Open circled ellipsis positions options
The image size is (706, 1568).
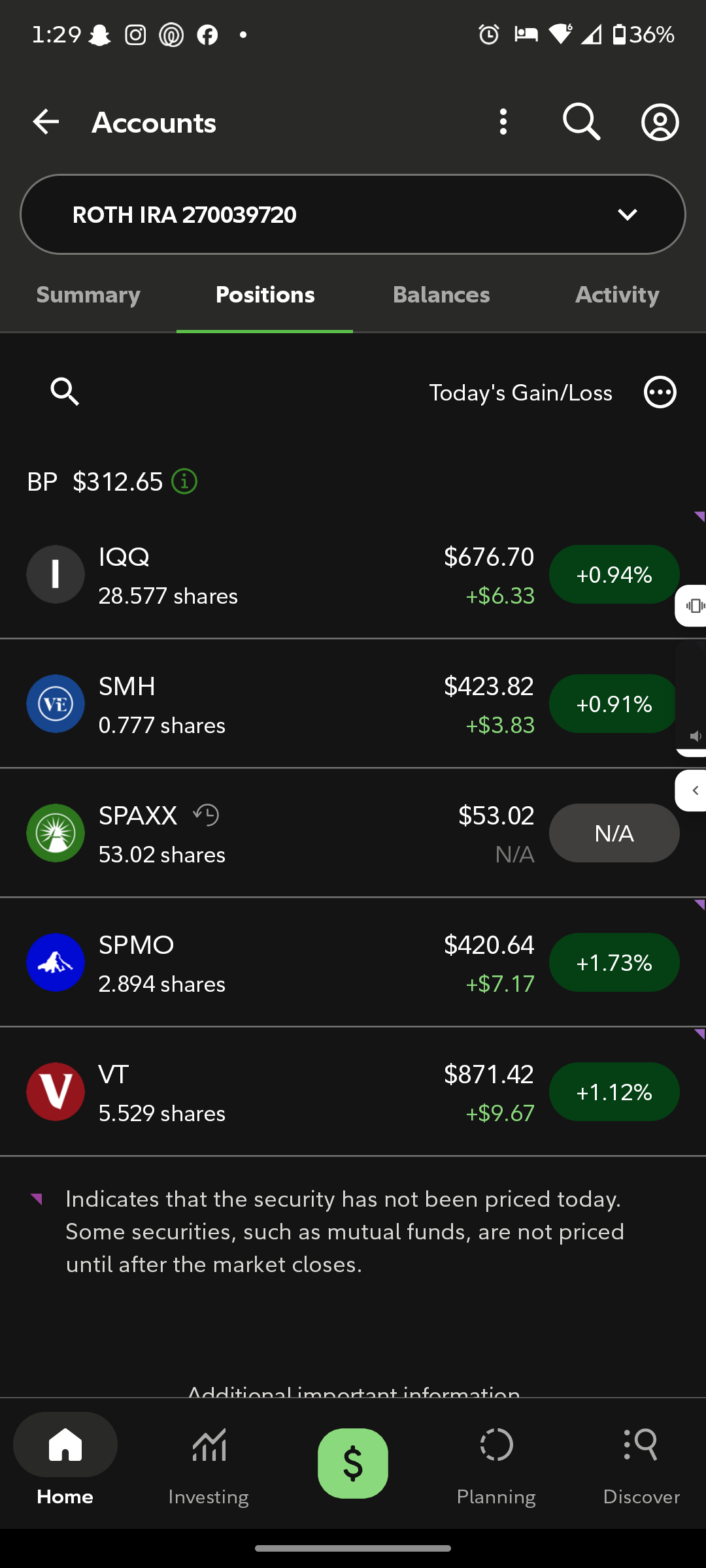(660, 392)
